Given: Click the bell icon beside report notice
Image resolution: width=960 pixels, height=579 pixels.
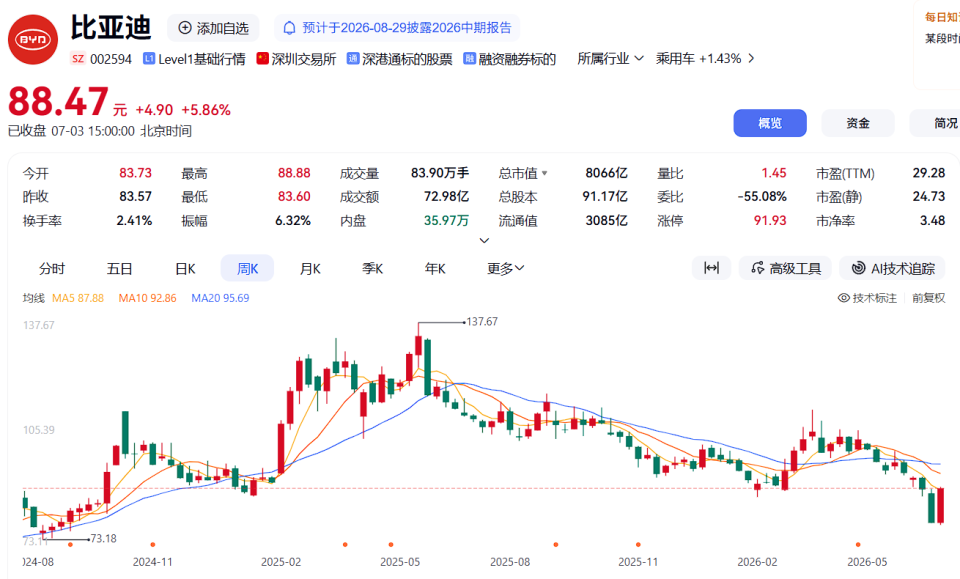Looking at the screenshot, I should pos(289,28).
